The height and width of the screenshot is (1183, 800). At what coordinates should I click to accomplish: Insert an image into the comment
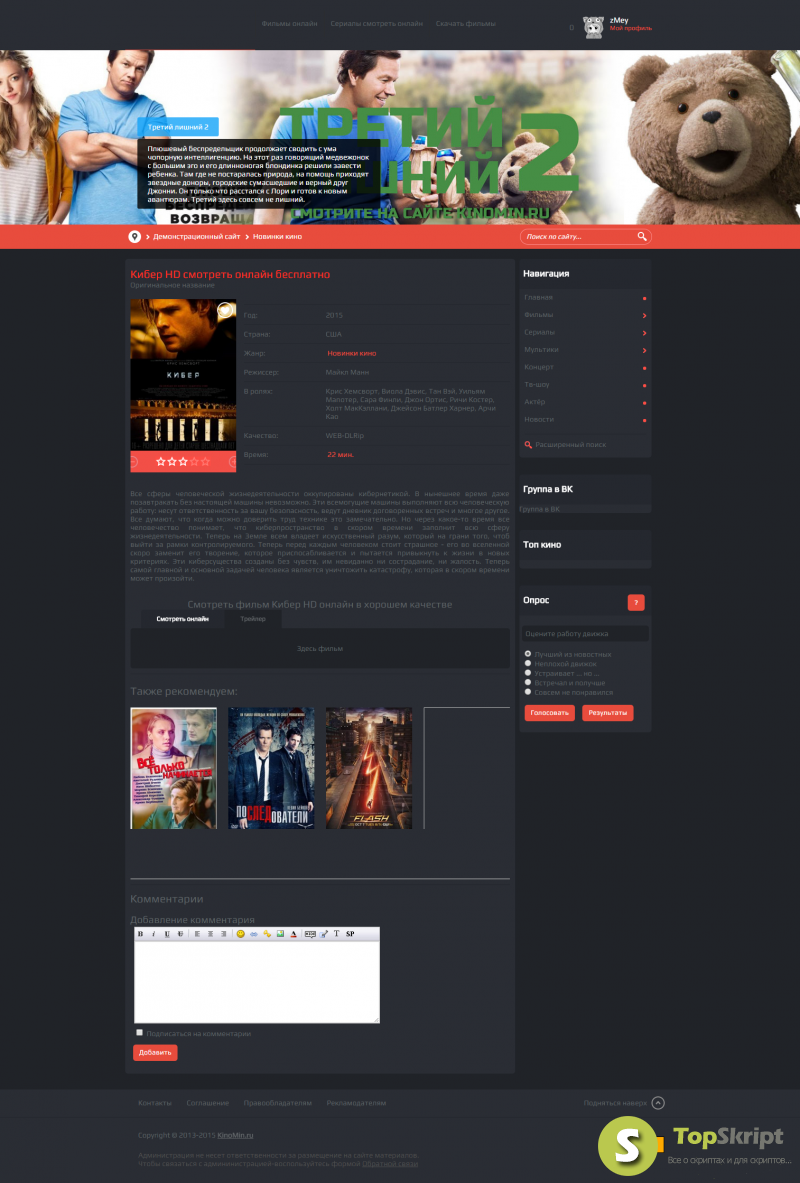(280, 934)
